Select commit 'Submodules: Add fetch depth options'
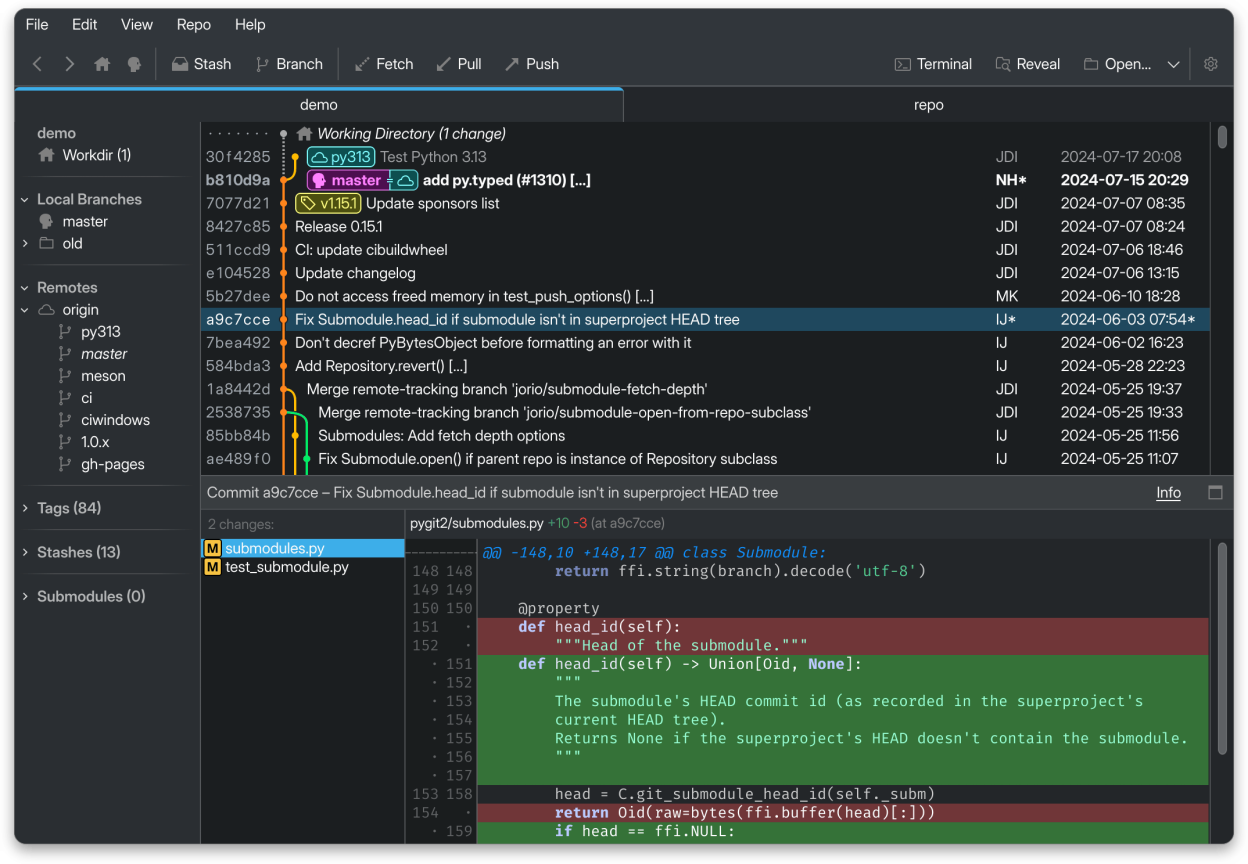This screenshot has height=864, width=1248. point(706,436)
